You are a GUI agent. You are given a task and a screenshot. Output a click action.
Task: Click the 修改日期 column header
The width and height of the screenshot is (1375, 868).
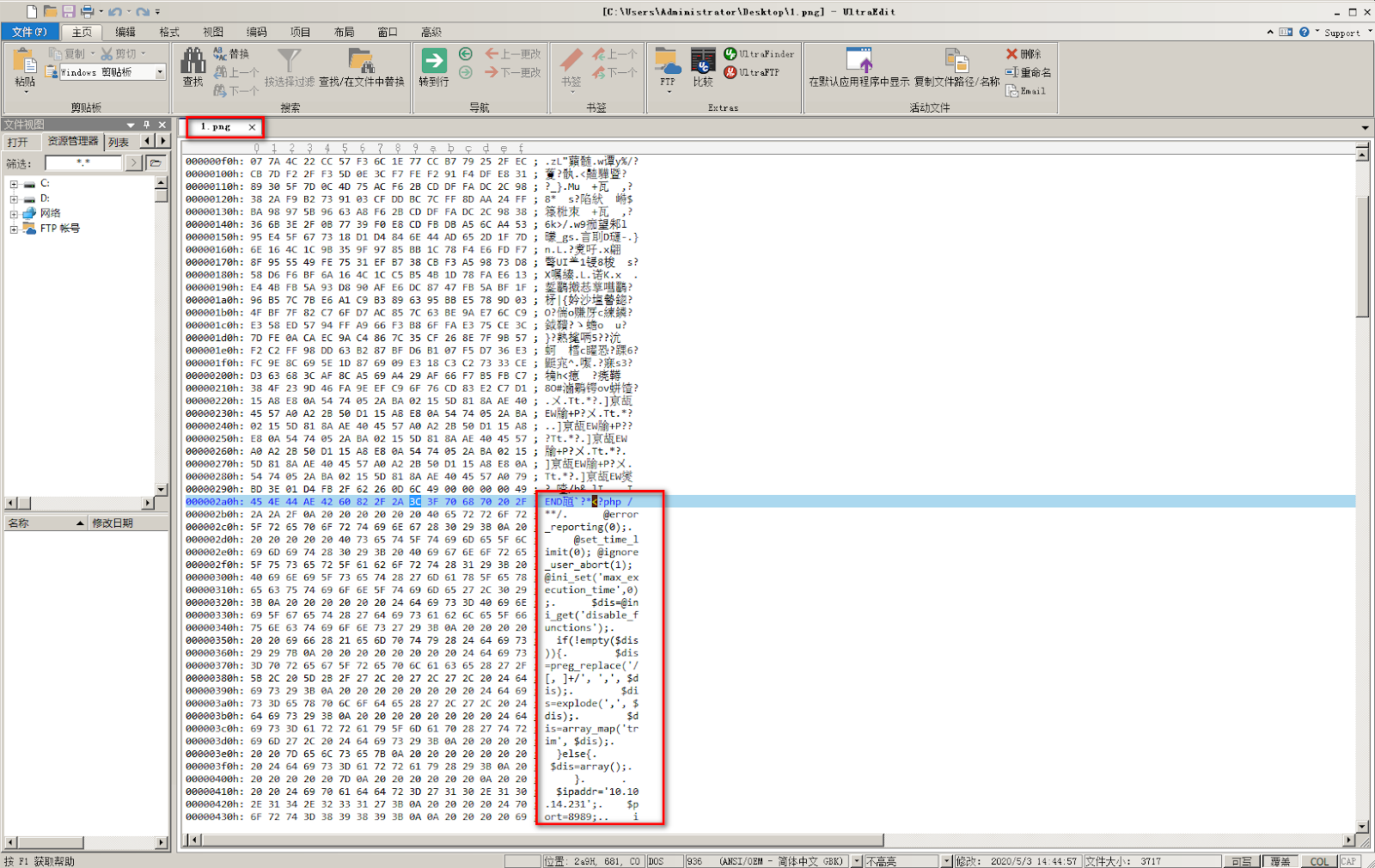127,523
